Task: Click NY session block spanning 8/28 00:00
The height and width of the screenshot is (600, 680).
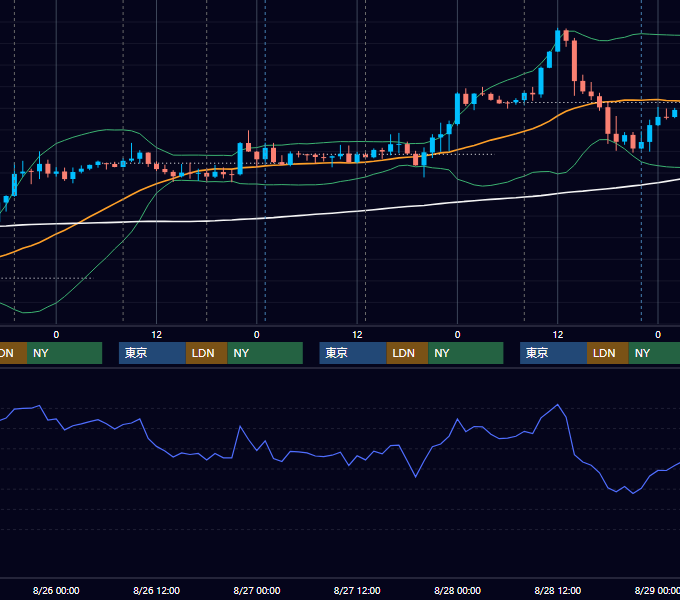Action: tap(466, 353)
